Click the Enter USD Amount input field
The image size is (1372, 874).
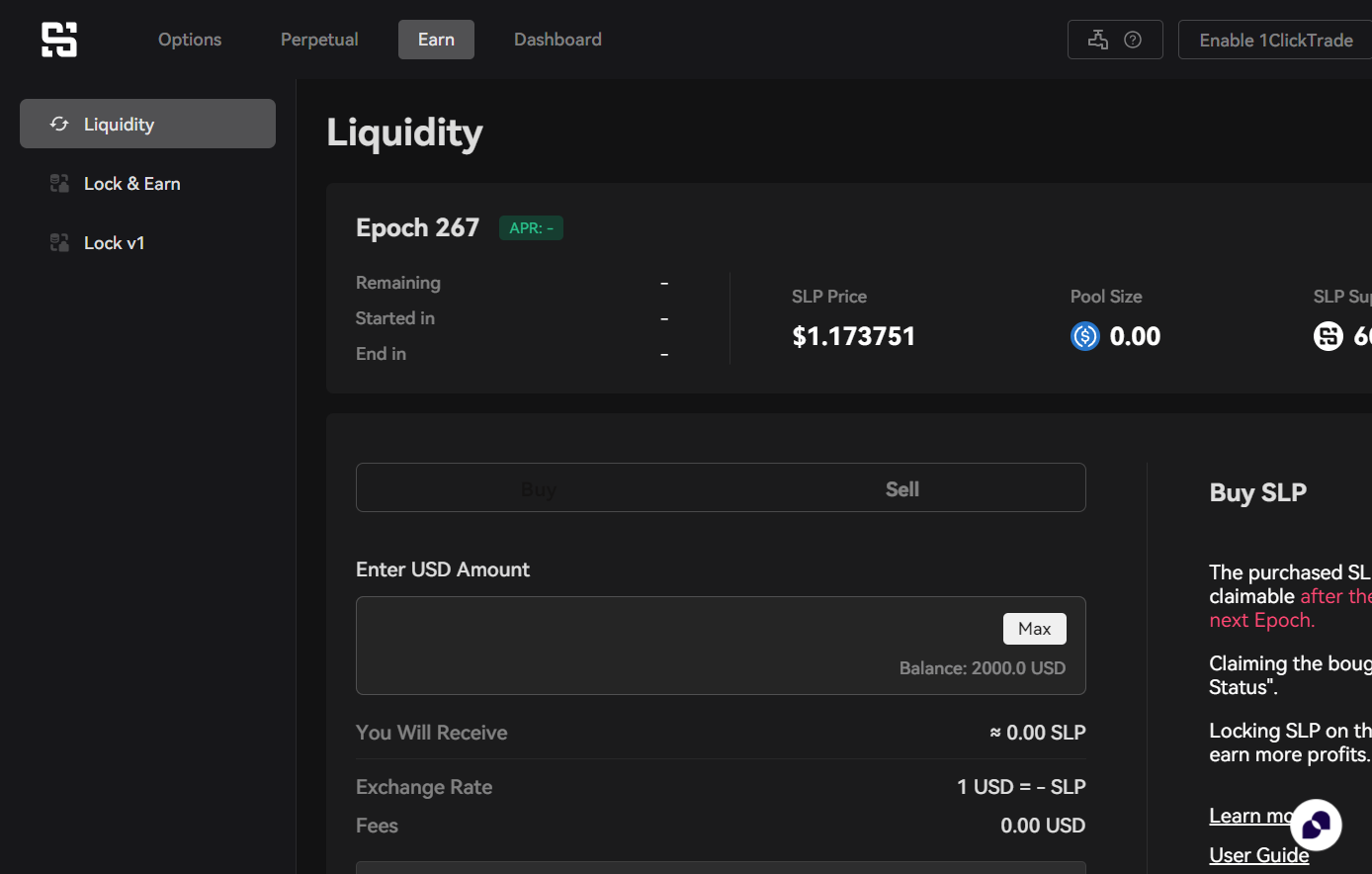[721, 645]
